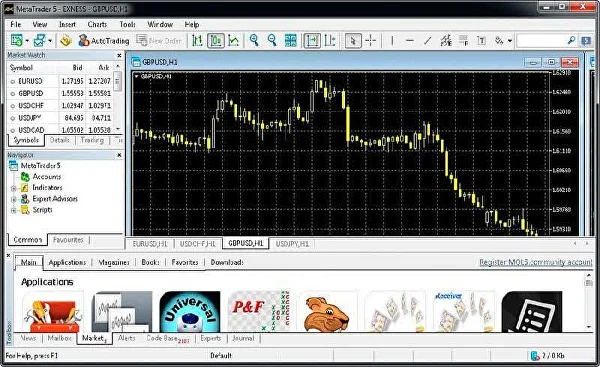Click Register MQL5.community account link
The width and height of the screenshot is (600, 367).
tap(536, 262)
